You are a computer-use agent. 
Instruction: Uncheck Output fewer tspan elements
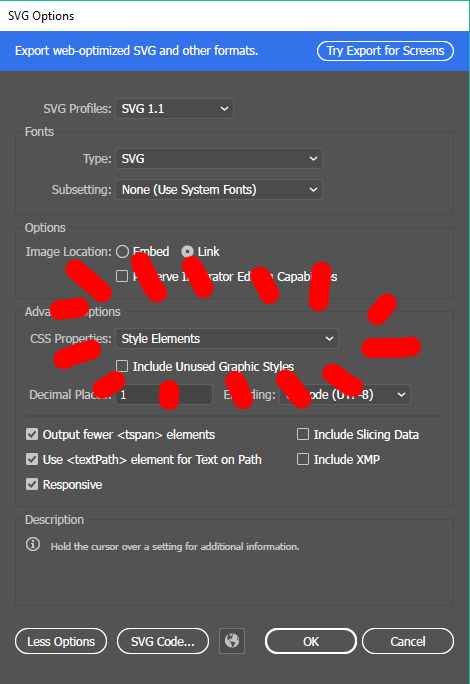32,434
